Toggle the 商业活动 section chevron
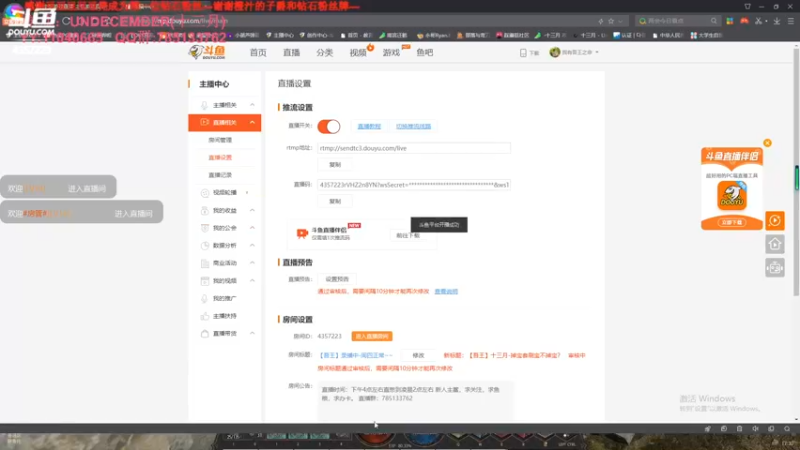This screenshot has height=450, width=800. 252,263
